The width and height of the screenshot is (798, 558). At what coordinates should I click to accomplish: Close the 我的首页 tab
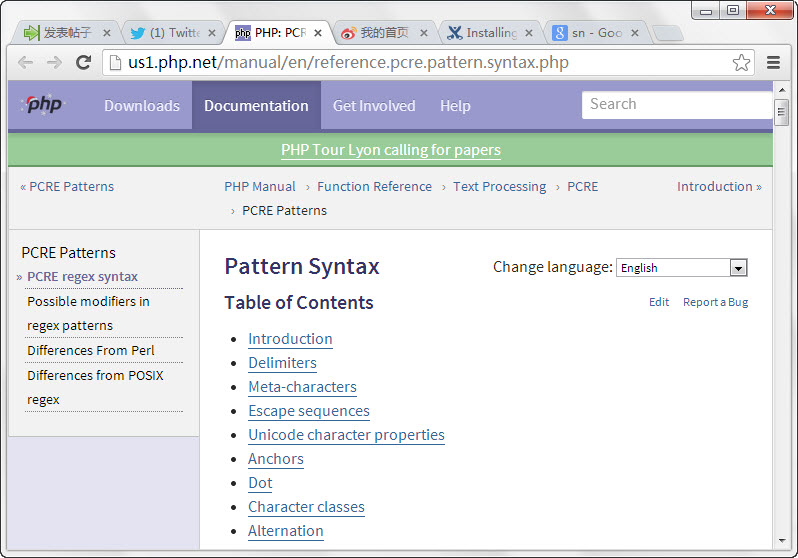point(423,33)
